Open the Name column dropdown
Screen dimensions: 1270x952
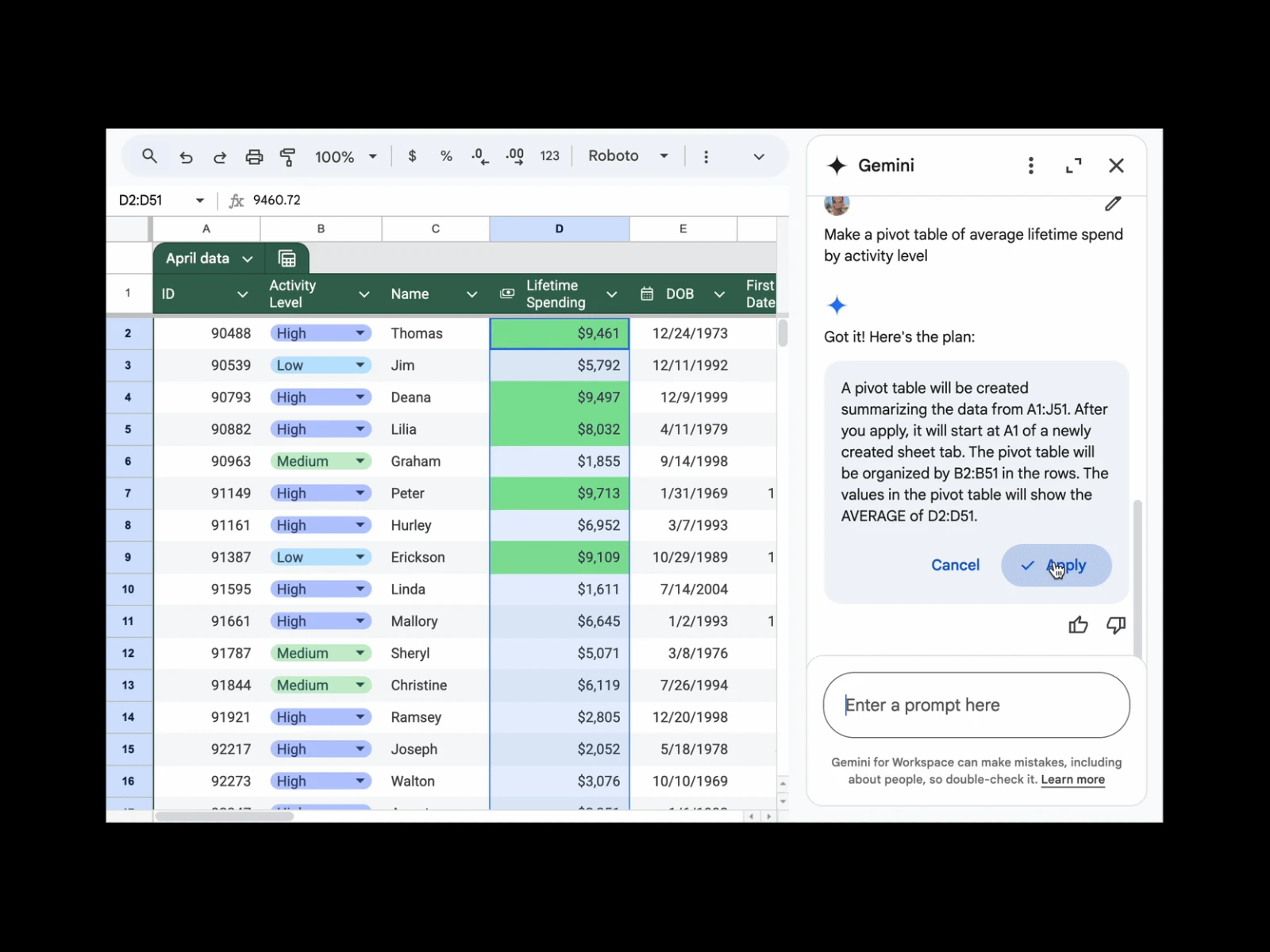click(471, 294)
